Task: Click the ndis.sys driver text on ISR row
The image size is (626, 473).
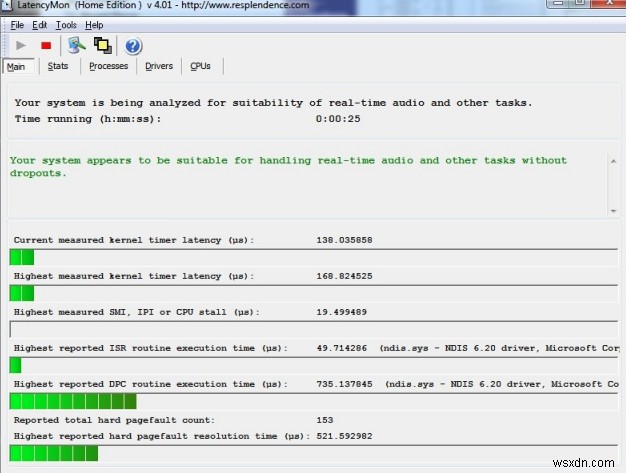Action: click(499, 348)
